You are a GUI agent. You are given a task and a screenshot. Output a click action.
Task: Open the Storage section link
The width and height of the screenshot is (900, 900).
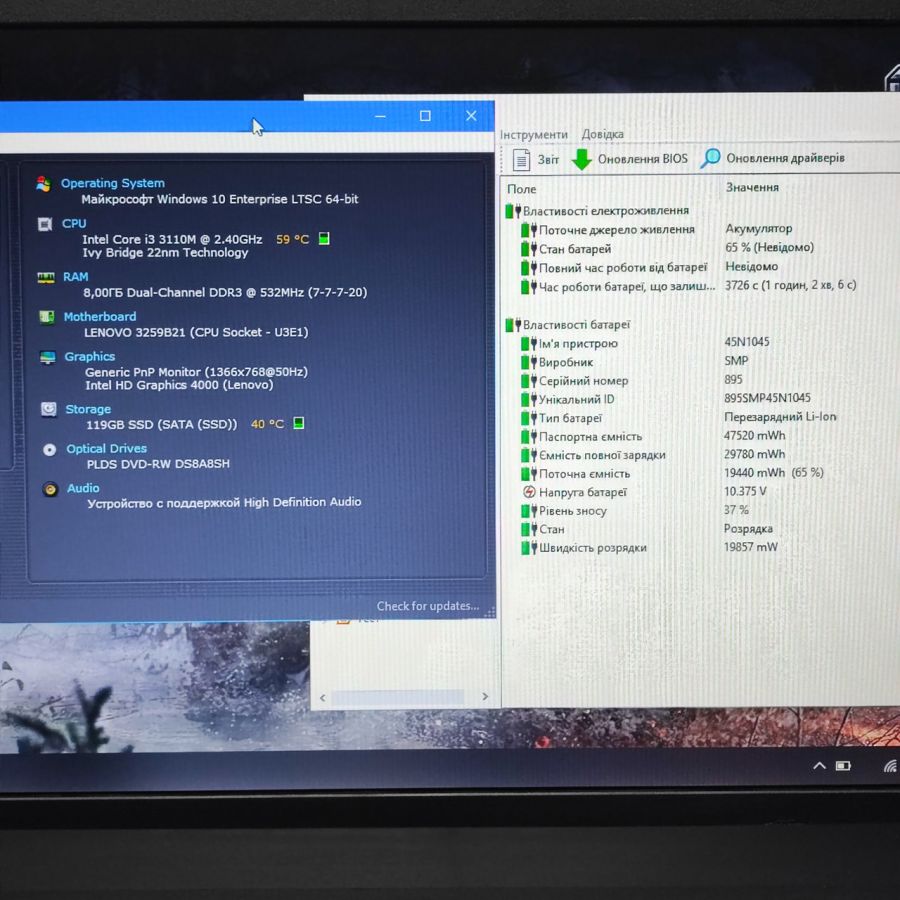pyautogui.click(x=88, y=409)
